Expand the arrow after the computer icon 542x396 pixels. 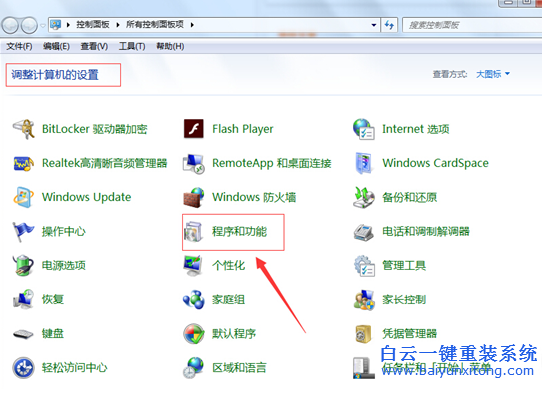(x=68, y=25)
